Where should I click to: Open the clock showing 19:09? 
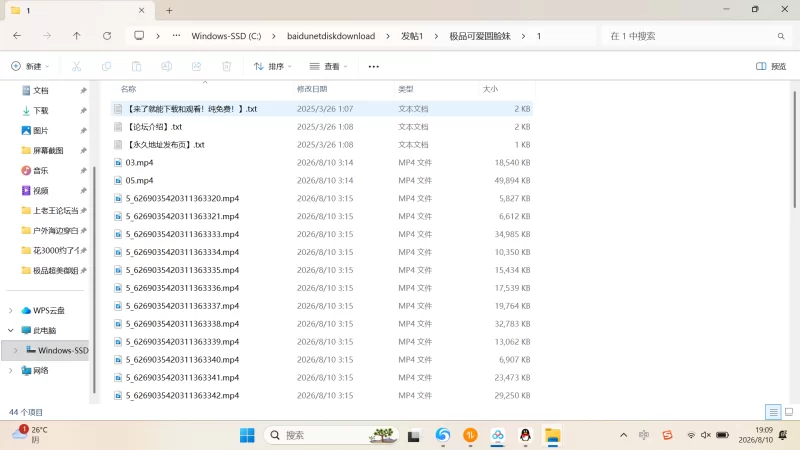756,435
